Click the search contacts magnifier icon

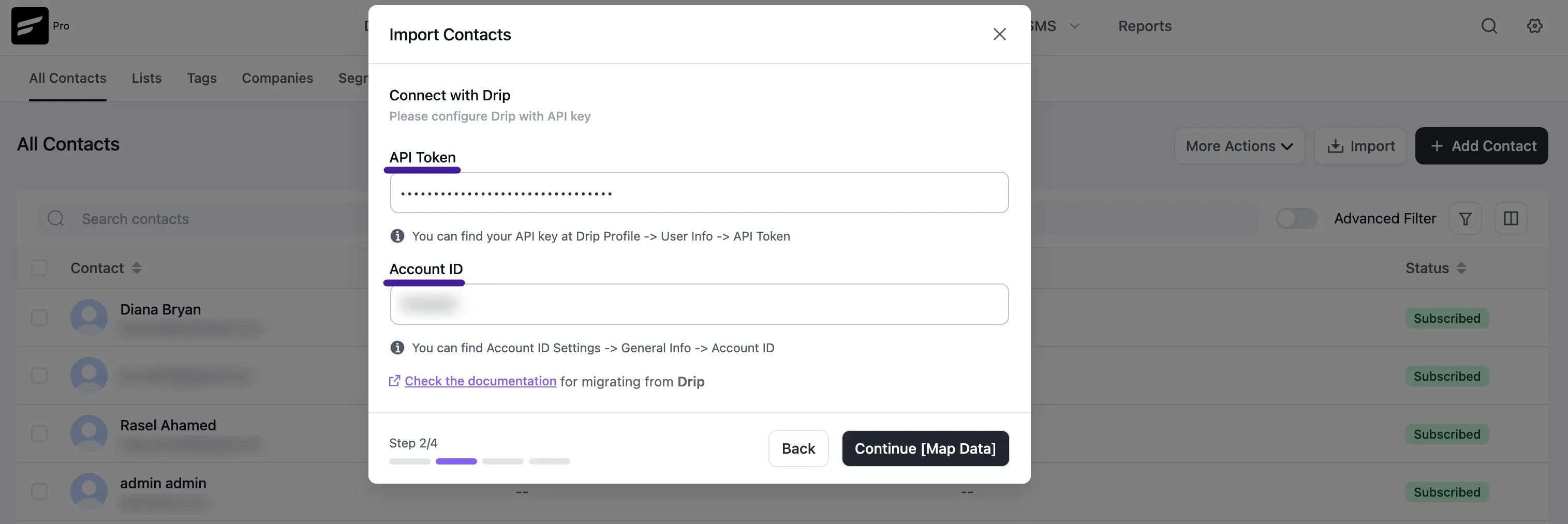pyautogui.click(x=55, y=218)
